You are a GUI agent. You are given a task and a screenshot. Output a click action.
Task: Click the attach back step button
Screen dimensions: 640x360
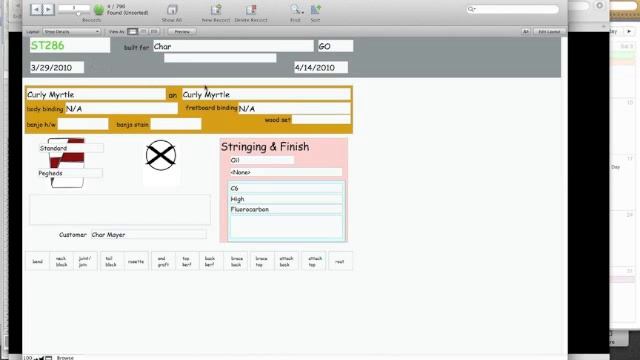pyautogui.click(x=286, y=261)
